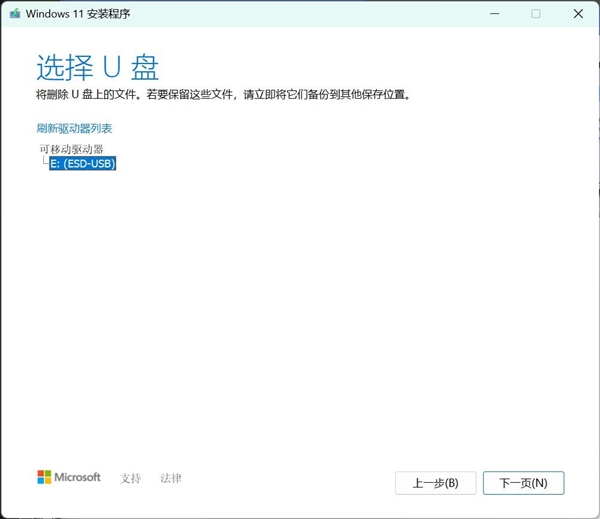Go back with the 上一步(B) button
The height and width of the screenshot is (519, 600).
(435, 483)
